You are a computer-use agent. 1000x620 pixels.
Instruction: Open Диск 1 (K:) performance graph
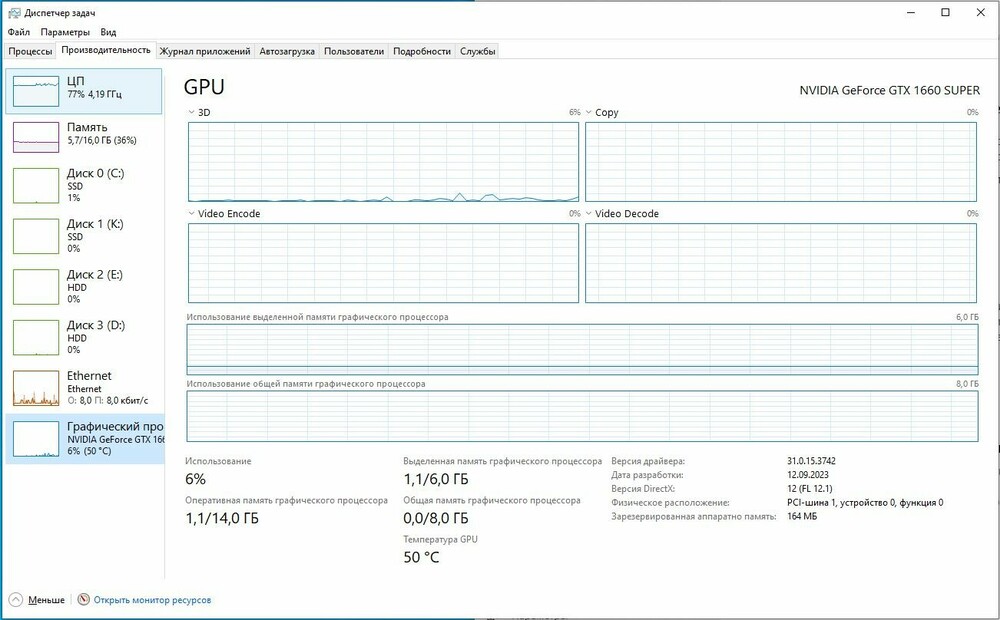[x=36, y=236]
